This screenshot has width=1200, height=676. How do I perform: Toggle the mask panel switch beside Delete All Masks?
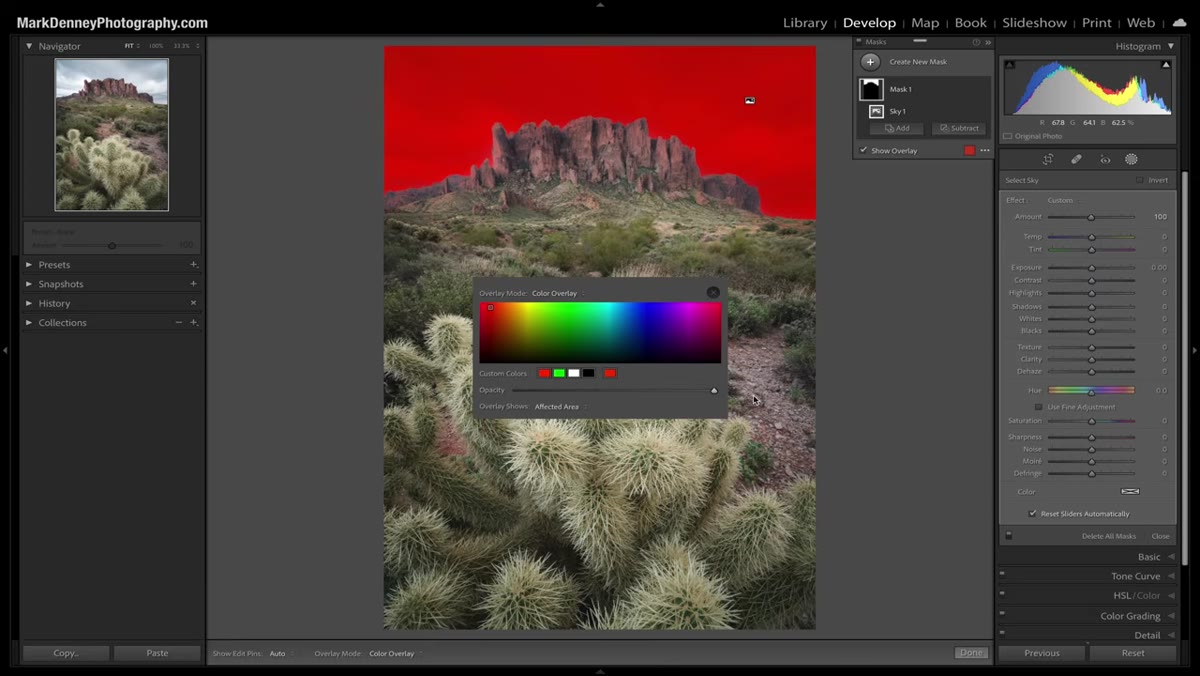(x=1009, y=536)
